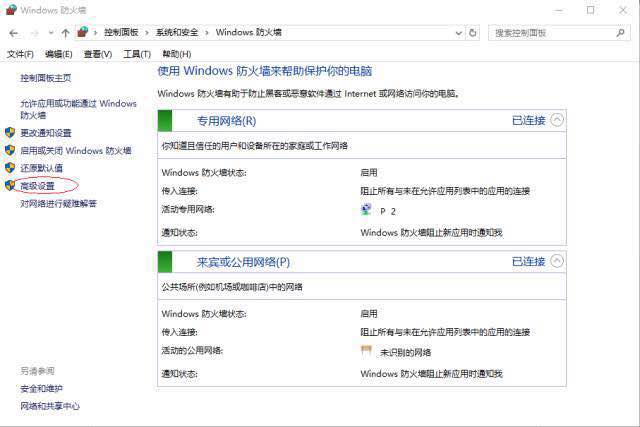
Task: Click the Back navigation arrow
Action: point(13,33)
